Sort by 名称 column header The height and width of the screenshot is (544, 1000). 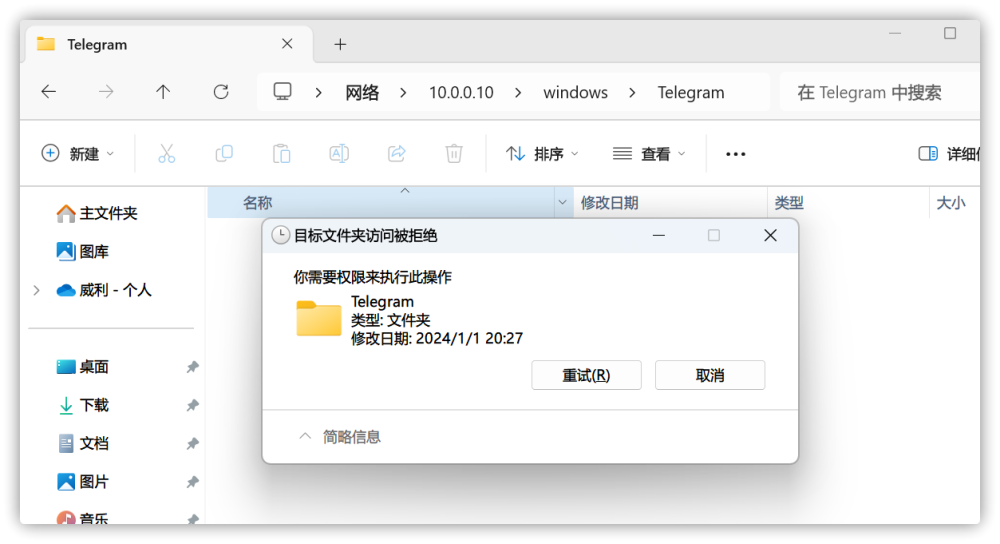click(x=381, y=203)
